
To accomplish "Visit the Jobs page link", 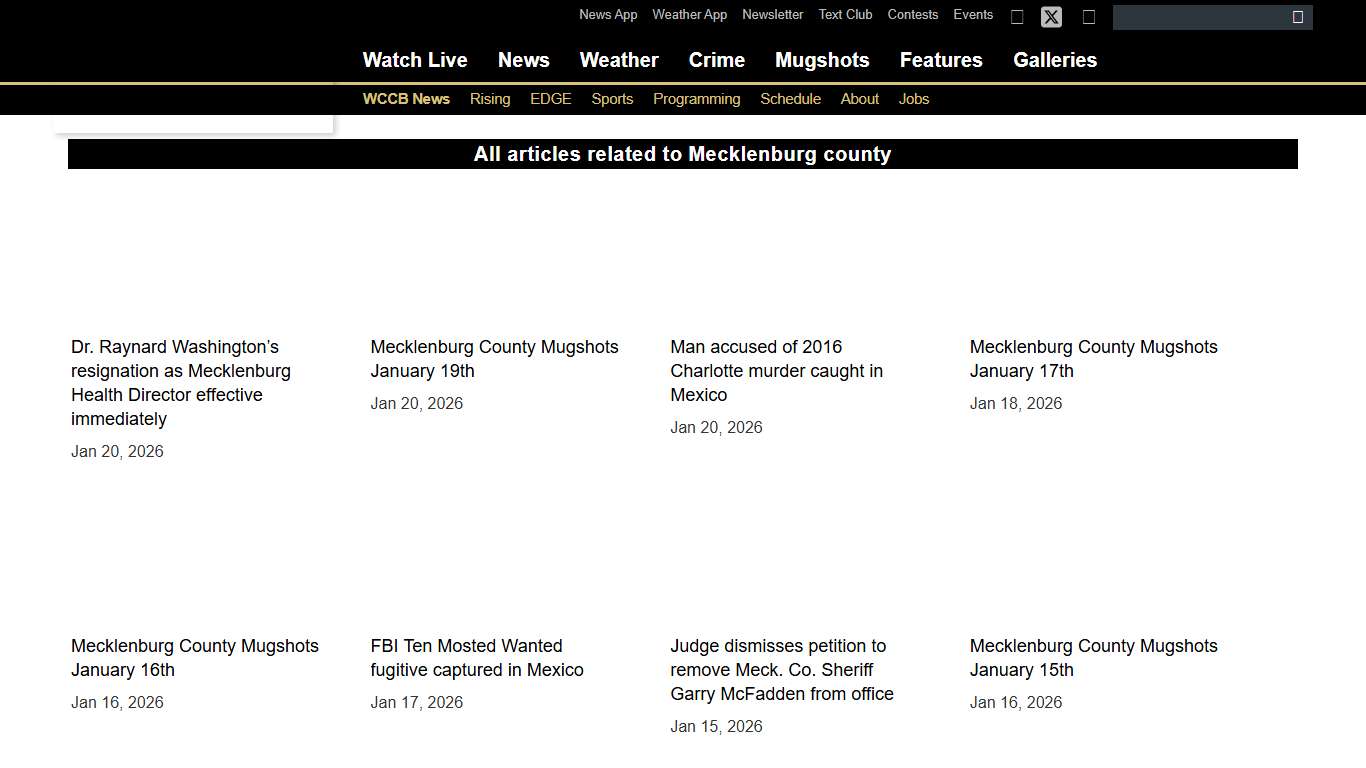I will (914, 99).
